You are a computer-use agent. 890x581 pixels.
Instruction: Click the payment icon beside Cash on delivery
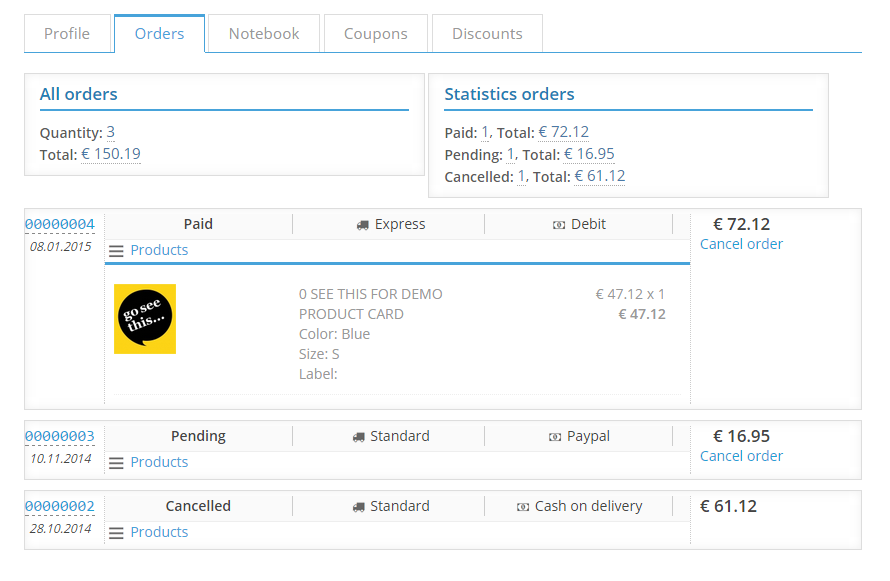(522, 507)
